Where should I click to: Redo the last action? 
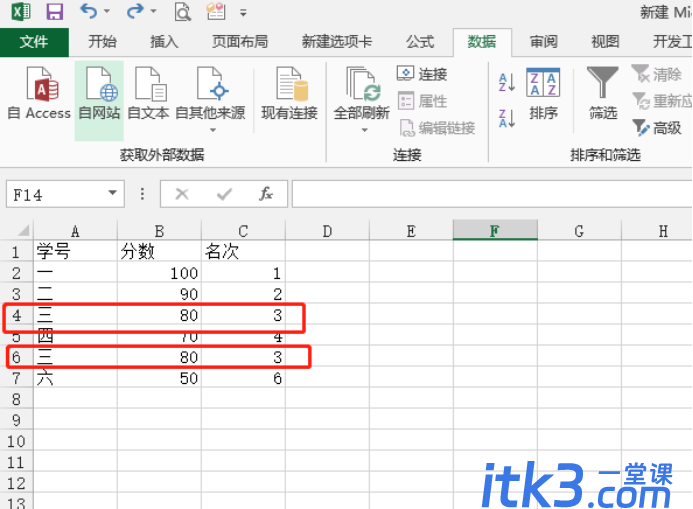pos(135,11)
